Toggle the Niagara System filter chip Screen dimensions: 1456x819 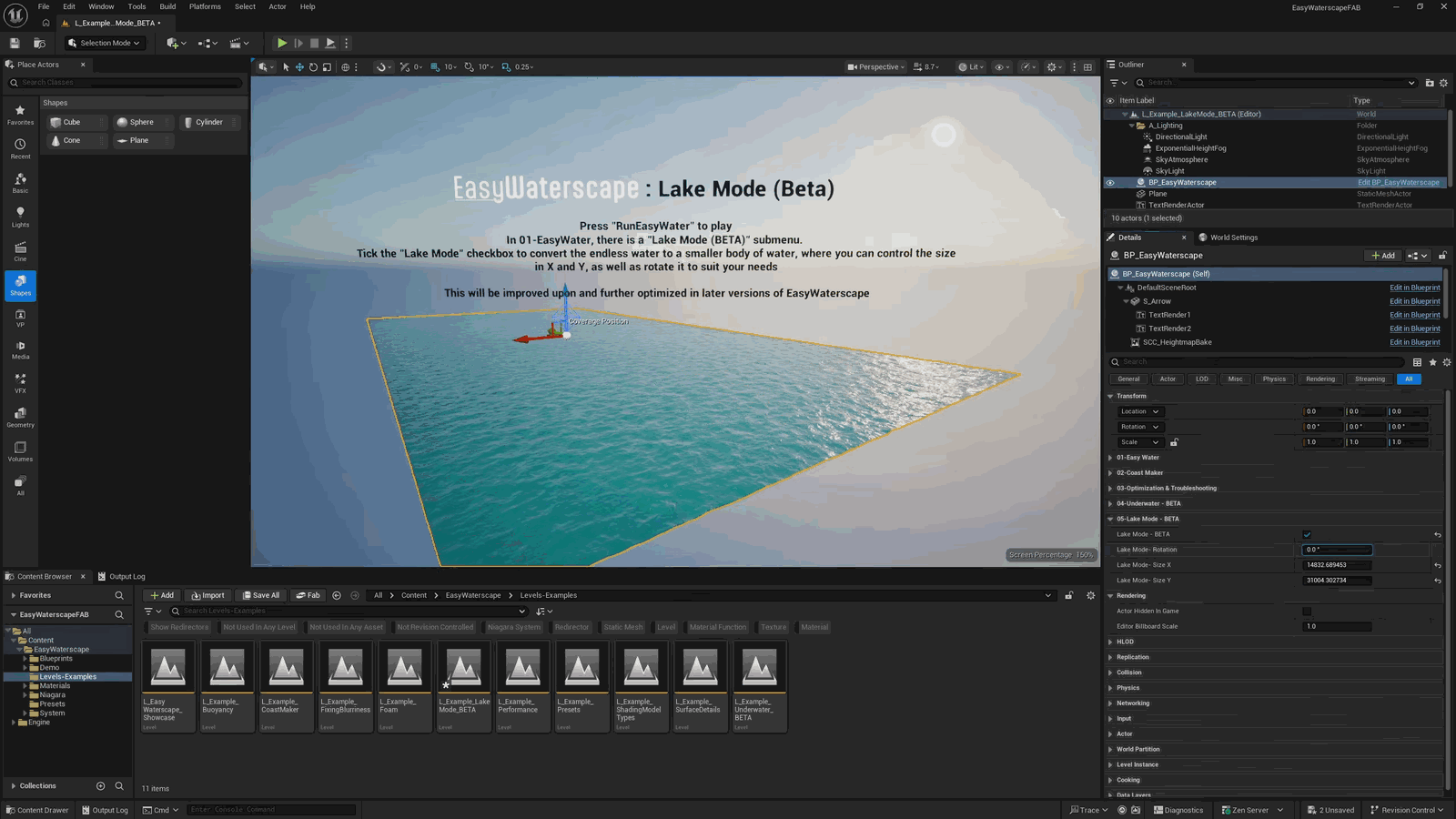tap(513, 627)
